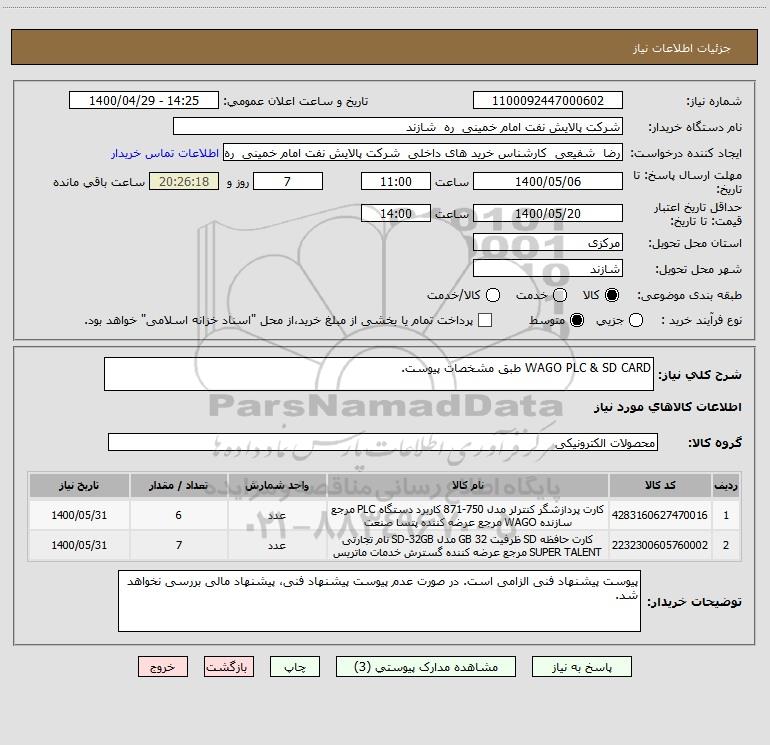The height and width of the screenshot is (745, 770).
Task: Click row number 2 in table
Action: (726, 545)
